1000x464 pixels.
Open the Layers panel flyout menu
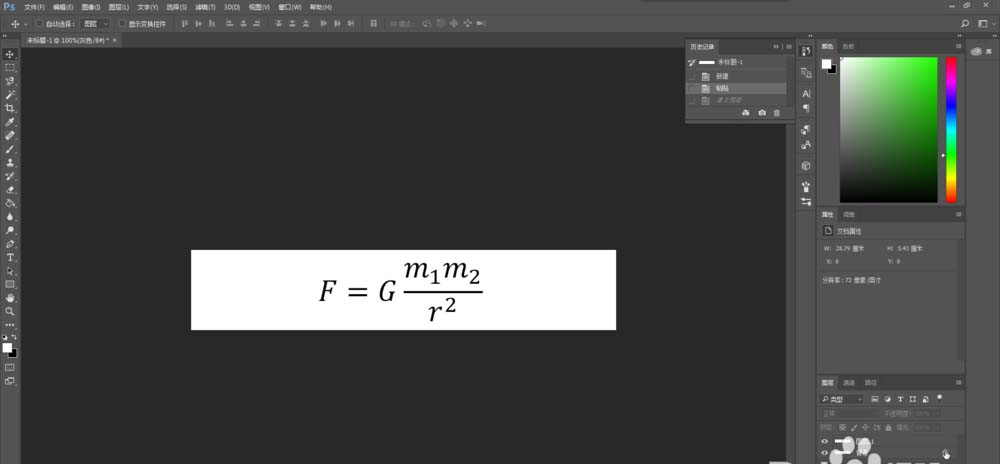(x=959, y=382)
